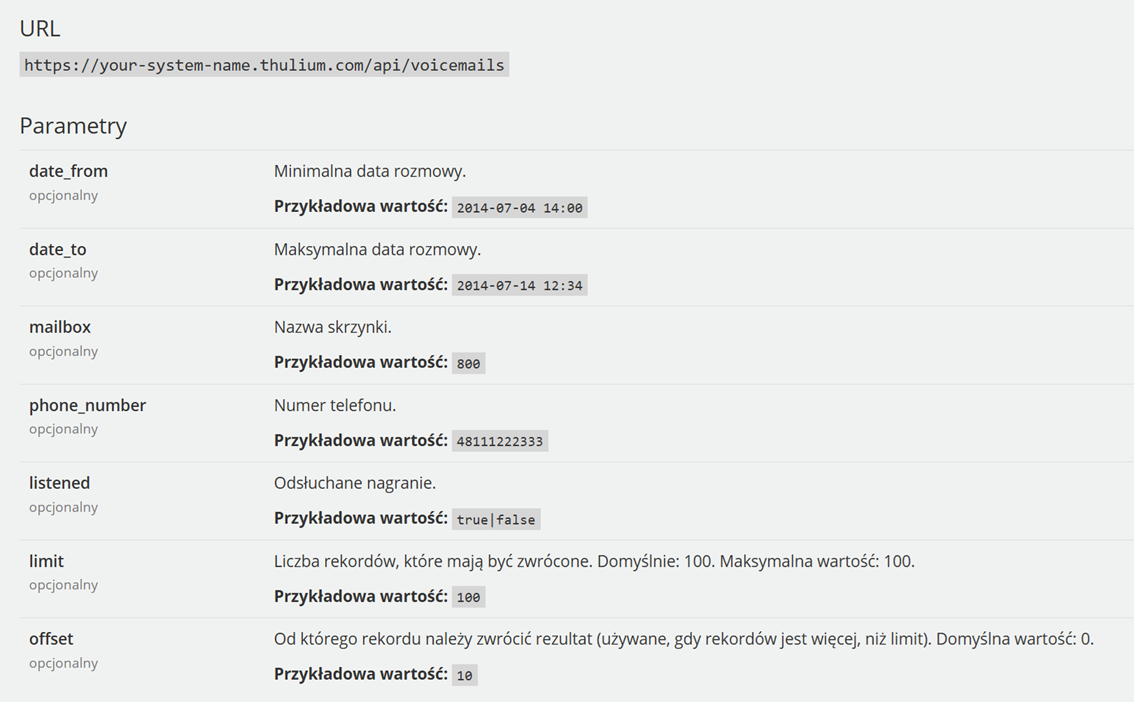The width and height of the screenshot is (1134, 702).
Task: Click the "Odsłuchane nagranie" description text
Action: (355, 483)
